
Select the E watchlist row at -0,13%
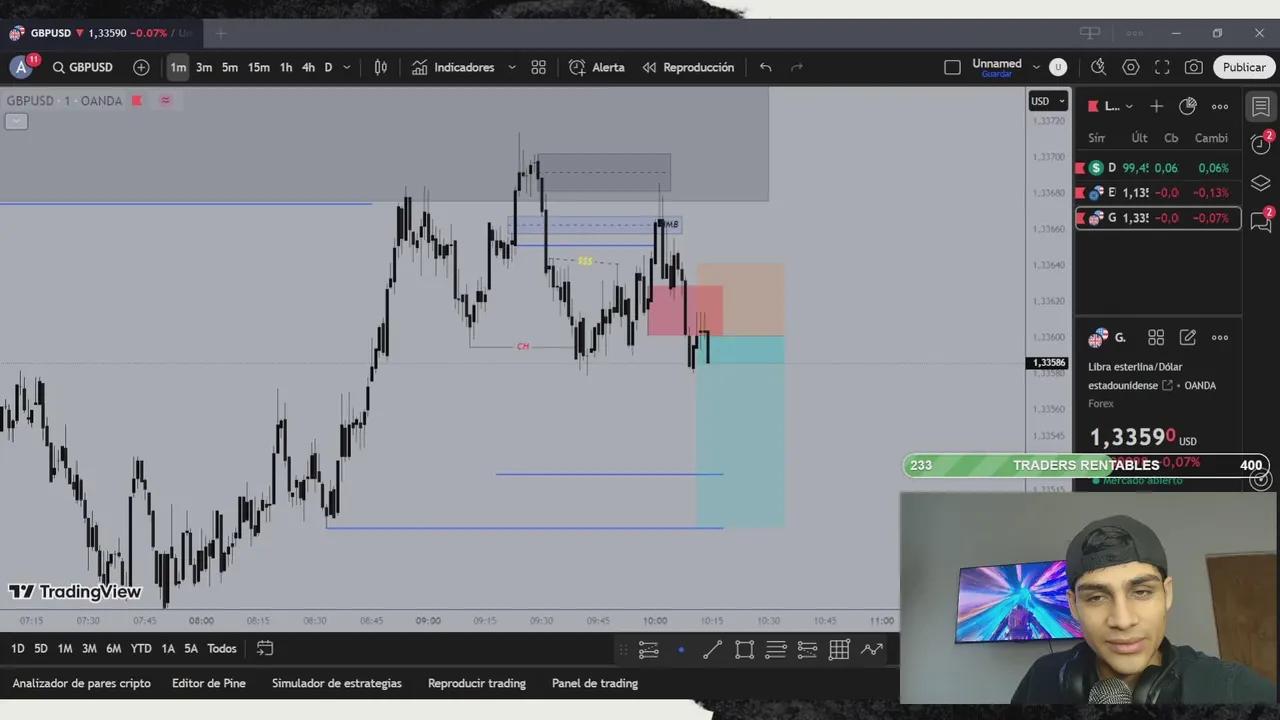coord(1158,193)
